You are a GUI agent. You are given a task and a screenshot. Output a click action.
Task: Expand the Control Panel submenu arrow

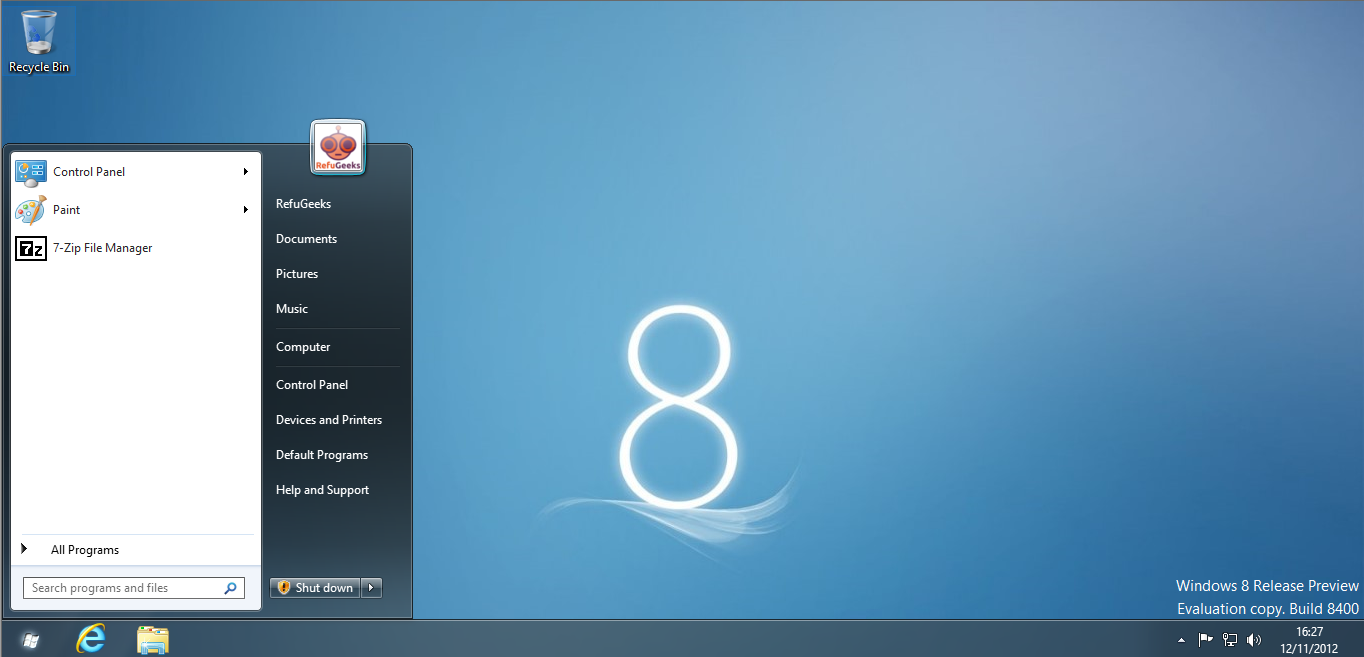tap(245, 172)
